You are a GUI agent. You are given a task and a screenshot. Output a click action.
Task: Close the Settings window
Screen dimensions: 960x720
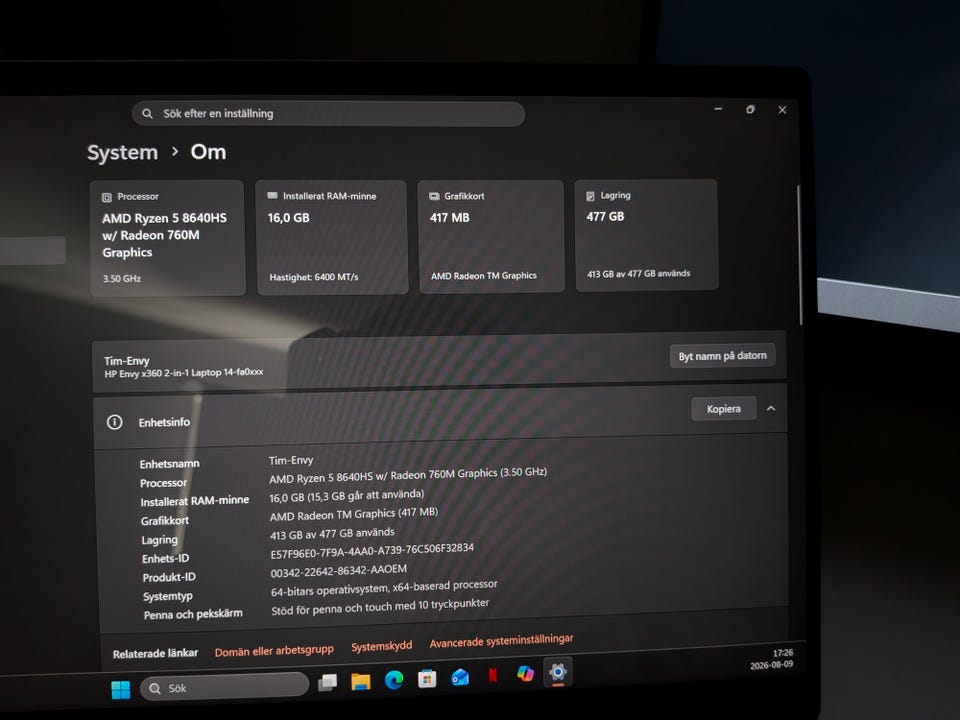pos(782,110)
